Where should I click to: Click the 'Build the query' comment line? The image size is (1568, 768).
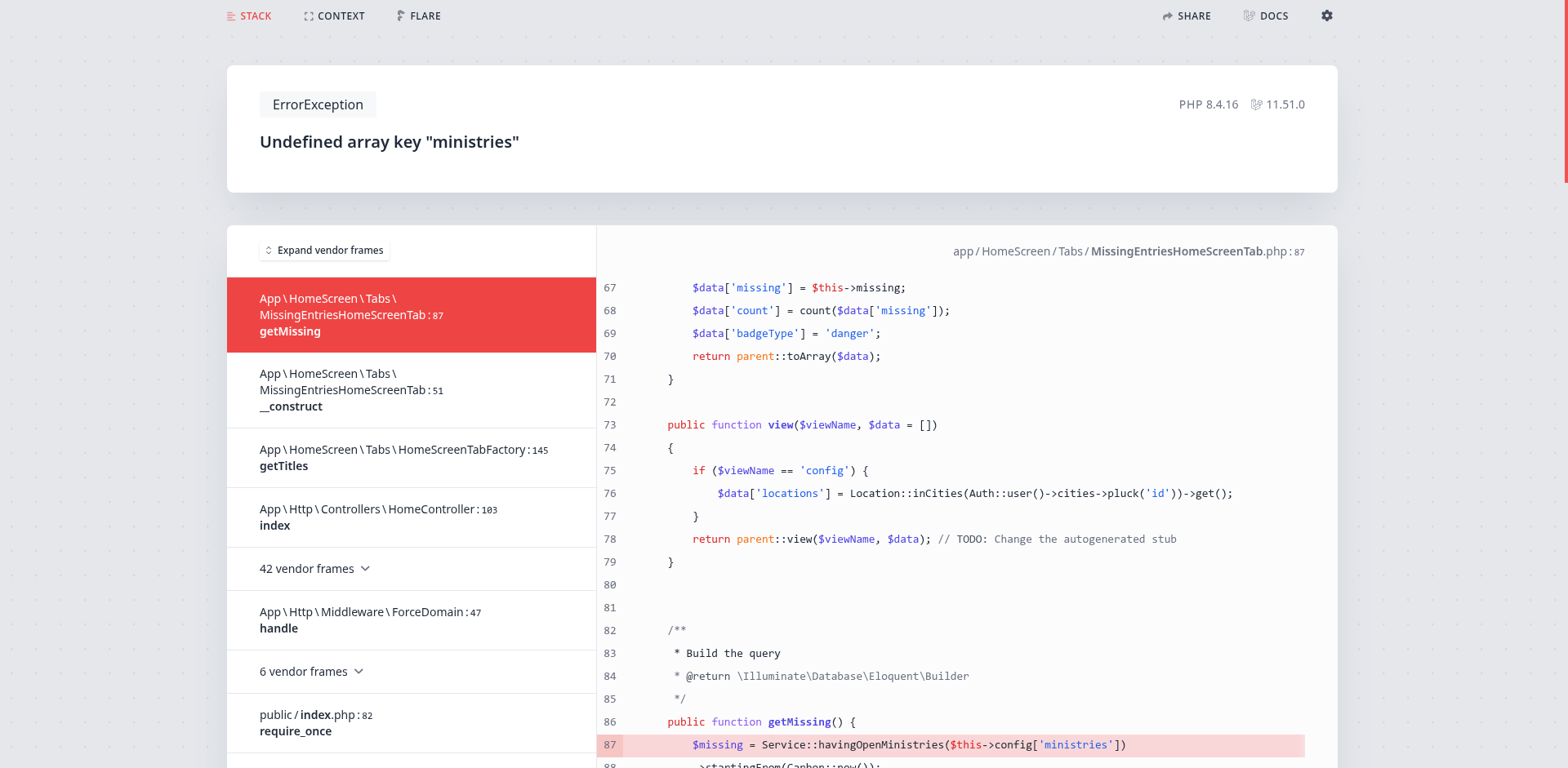click(727, 654)
